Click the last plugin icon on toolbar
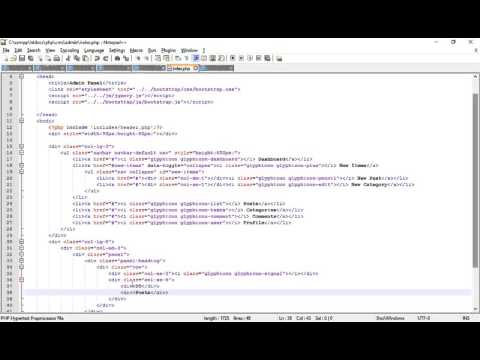 click(x=279, y=58)
